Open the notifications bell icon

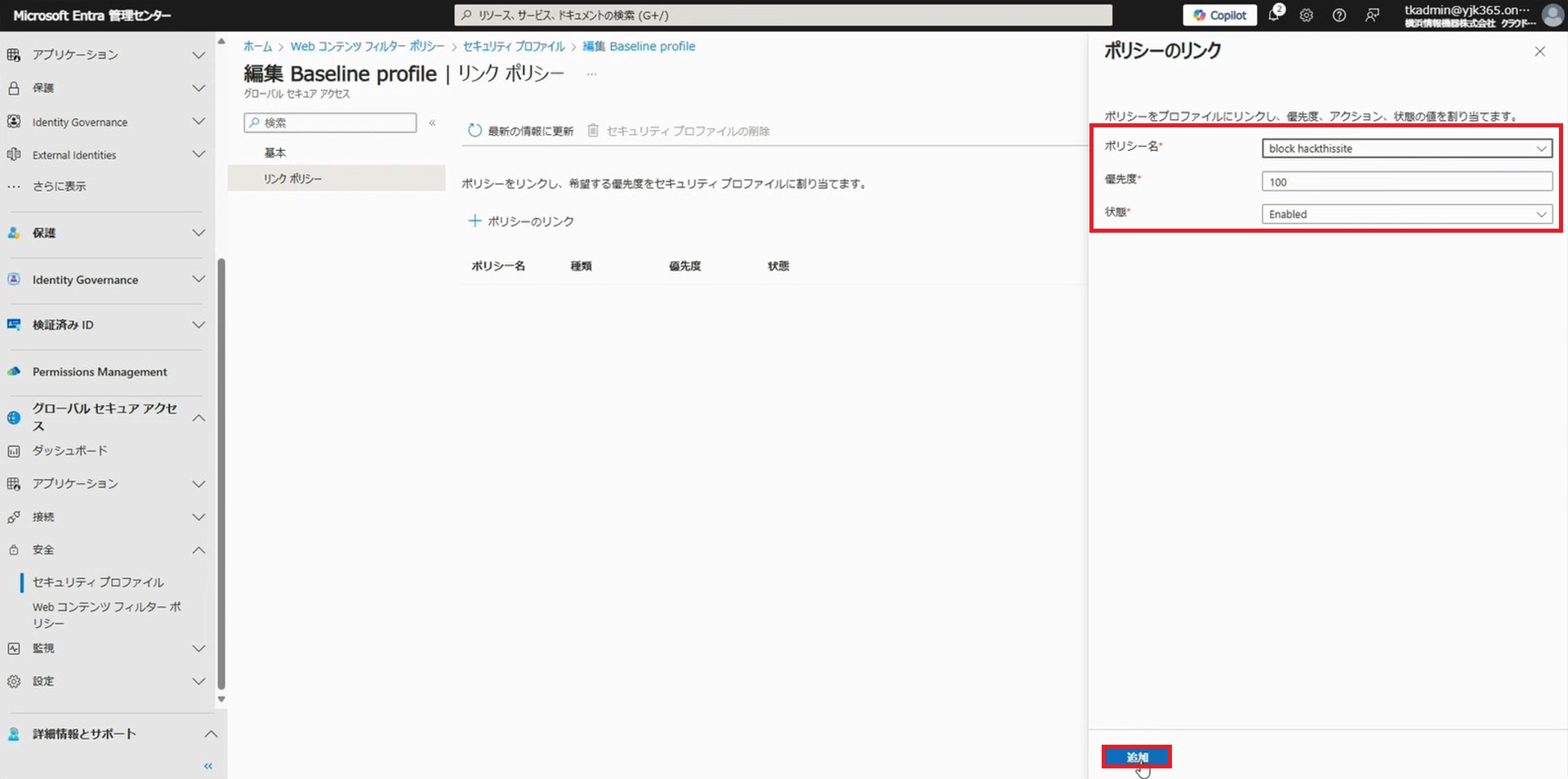pyautogui.click(x=1274, y=15)
